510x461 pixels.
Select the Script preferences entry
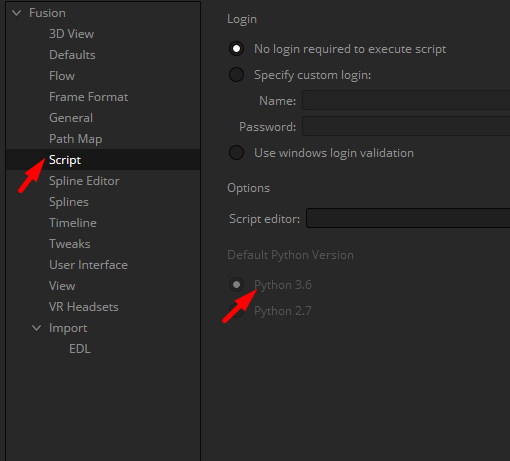103,160
